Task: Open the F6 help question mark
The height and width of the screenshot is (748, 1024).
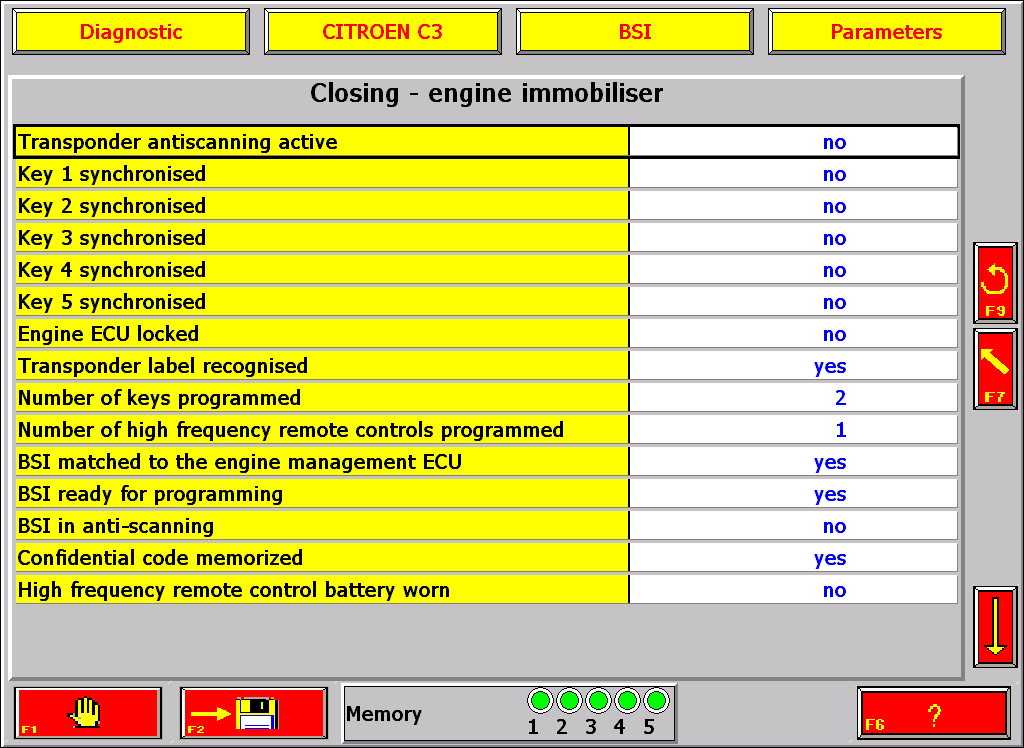Action: [934, 713]
